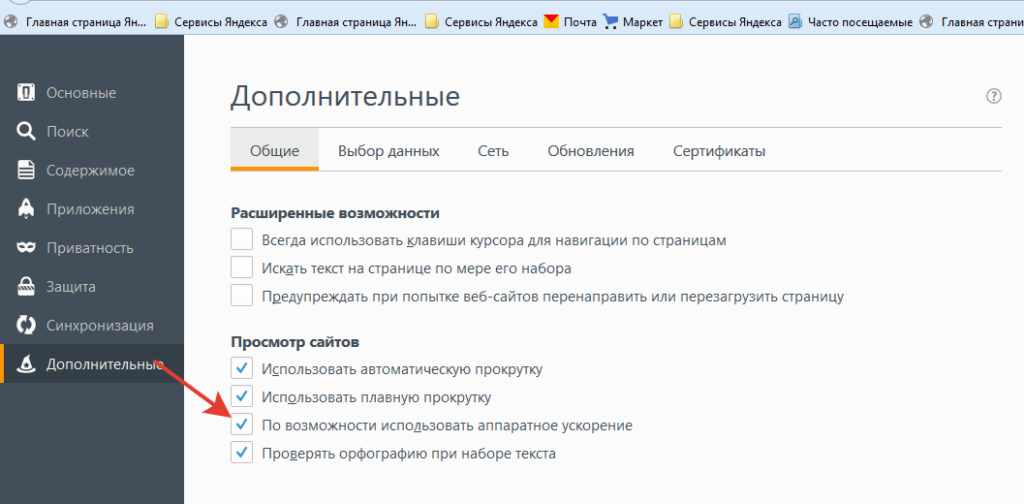This screenshot has height=504, width=1024.
Task: Click the Синхронизация sync arrows icon
Action: pyautogui.click(x=27, y=326)
